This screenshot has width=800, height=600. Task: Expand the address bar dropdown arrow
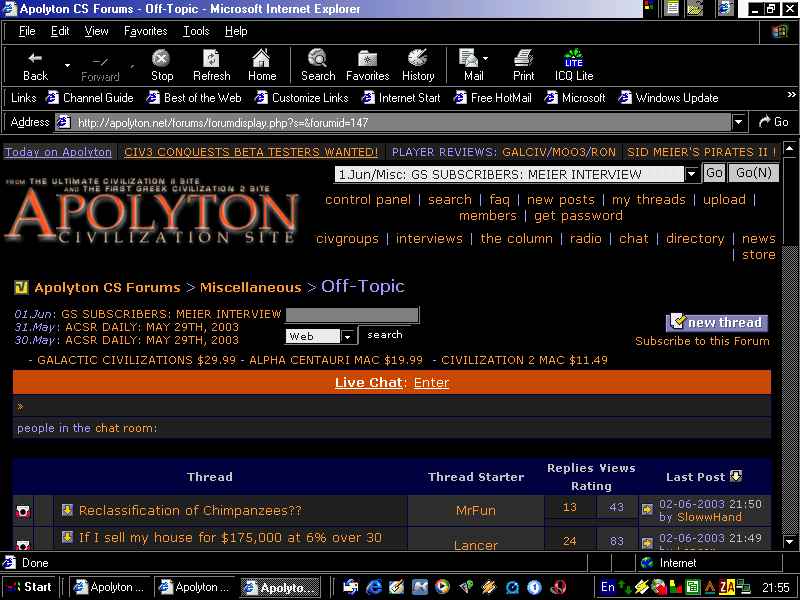pyautogui.click(x=738, y=122)
